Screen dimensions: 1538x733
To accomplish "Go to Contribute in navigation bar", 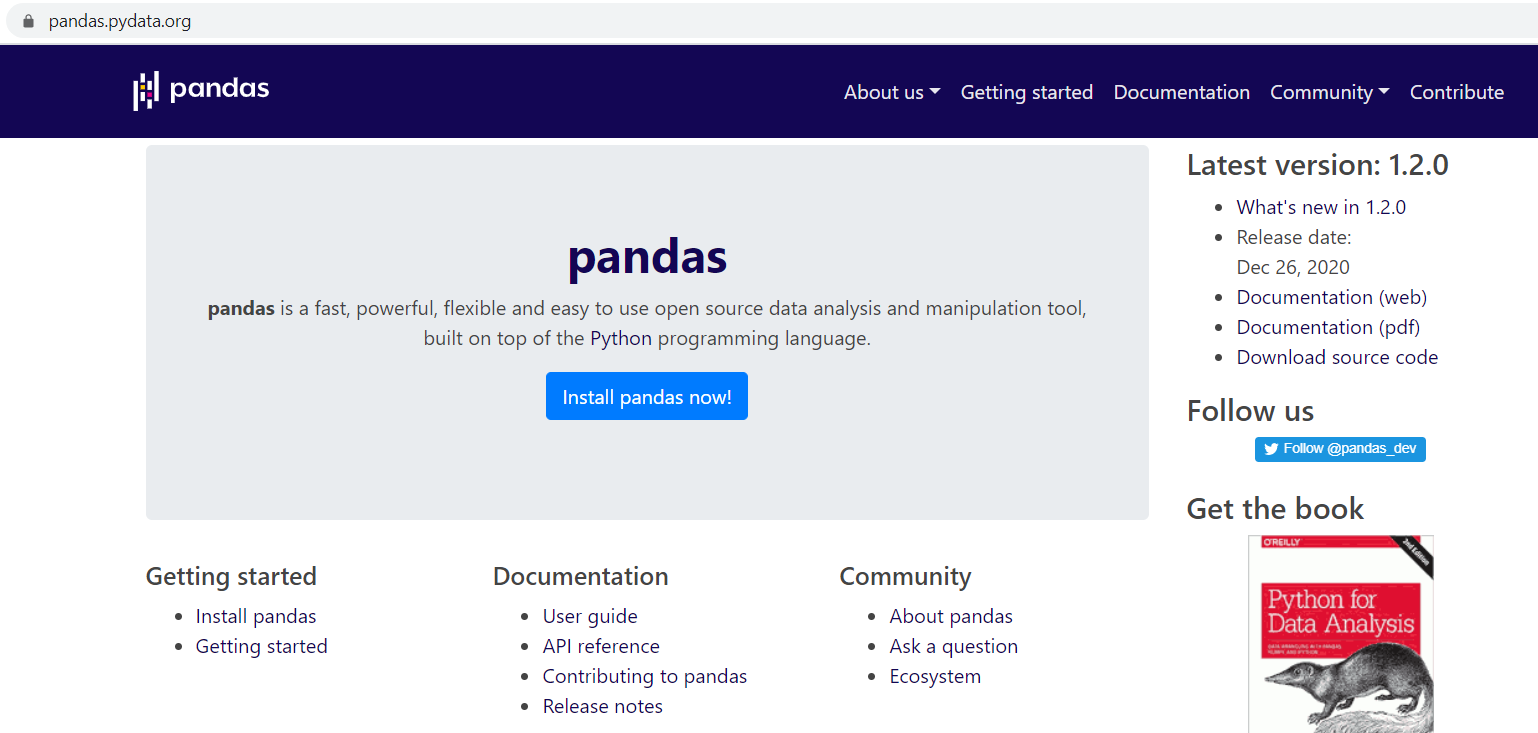I will (1456, 92).
